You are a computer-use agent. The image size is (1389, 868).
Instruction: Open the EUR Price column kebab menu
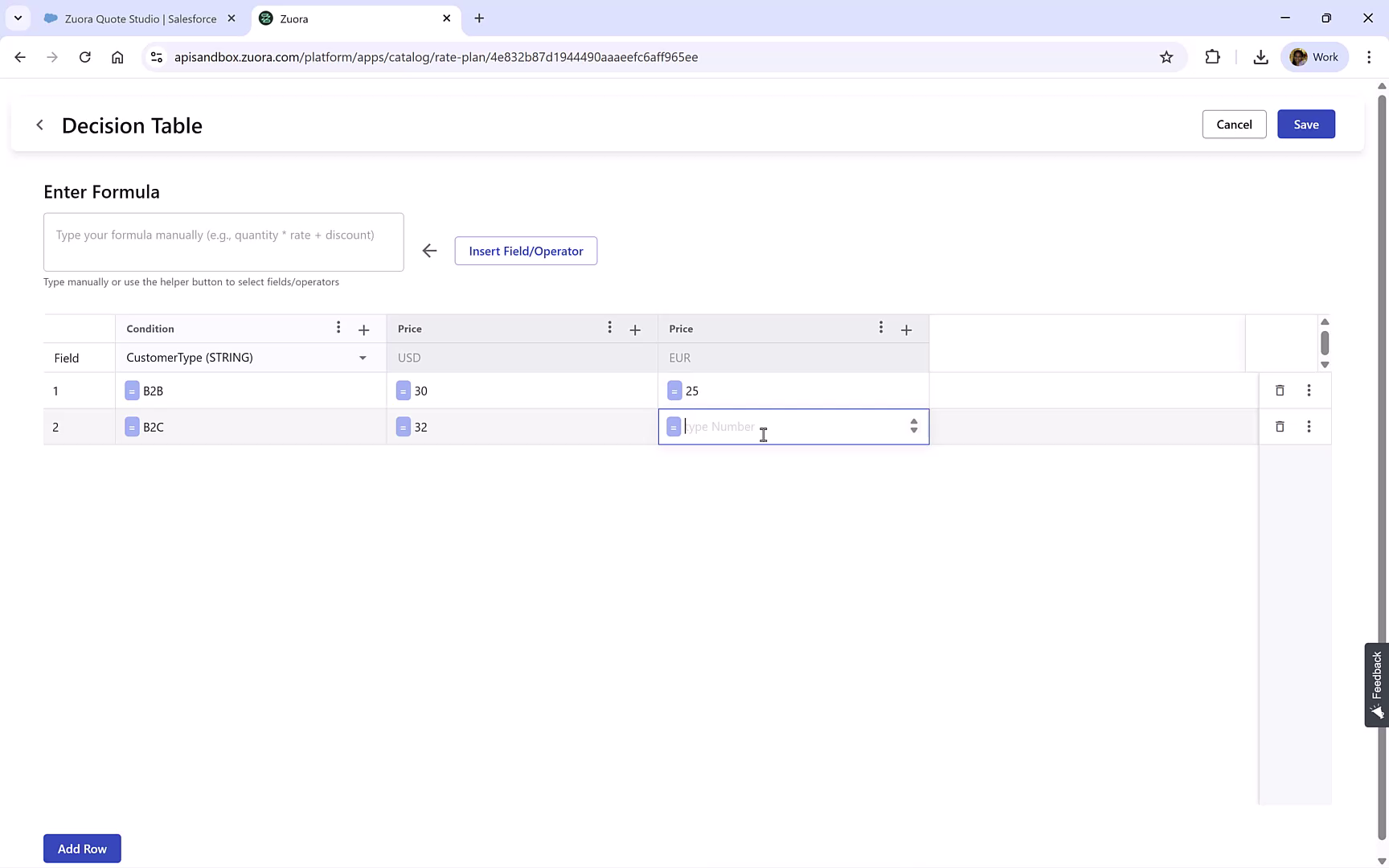coord(881,328)
